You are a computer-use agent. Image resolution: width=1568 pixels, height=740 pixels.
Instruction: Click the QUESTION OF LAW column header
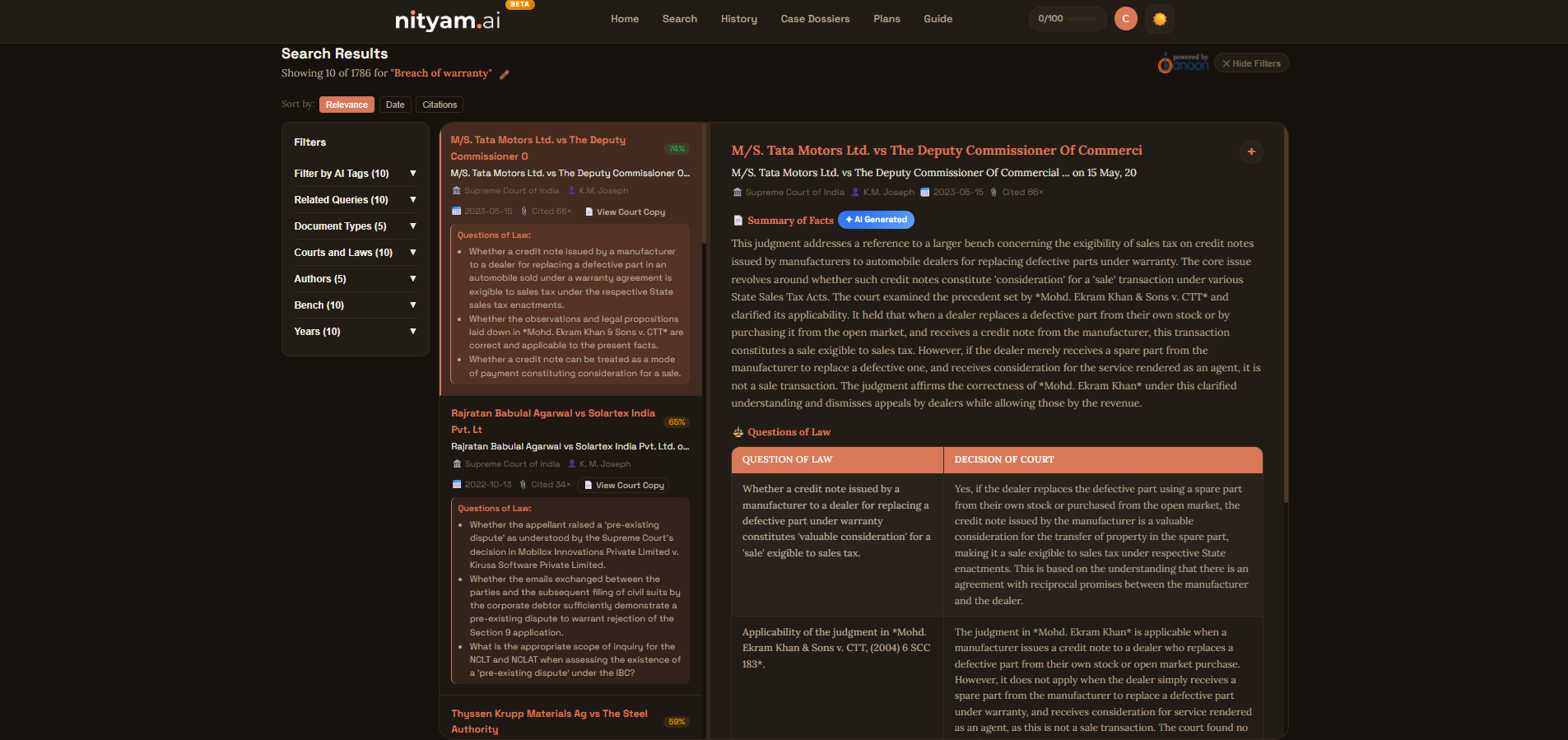click(x=837, y=460)
